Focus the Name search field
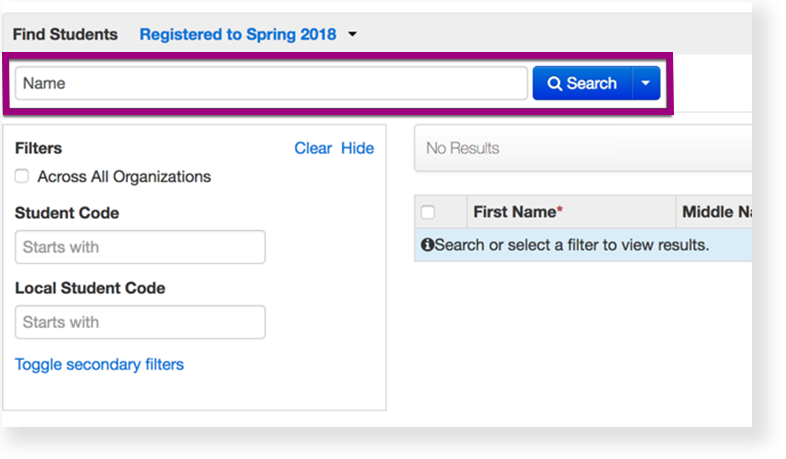Viewport: 786px width, 459px height. pos(270,84)
